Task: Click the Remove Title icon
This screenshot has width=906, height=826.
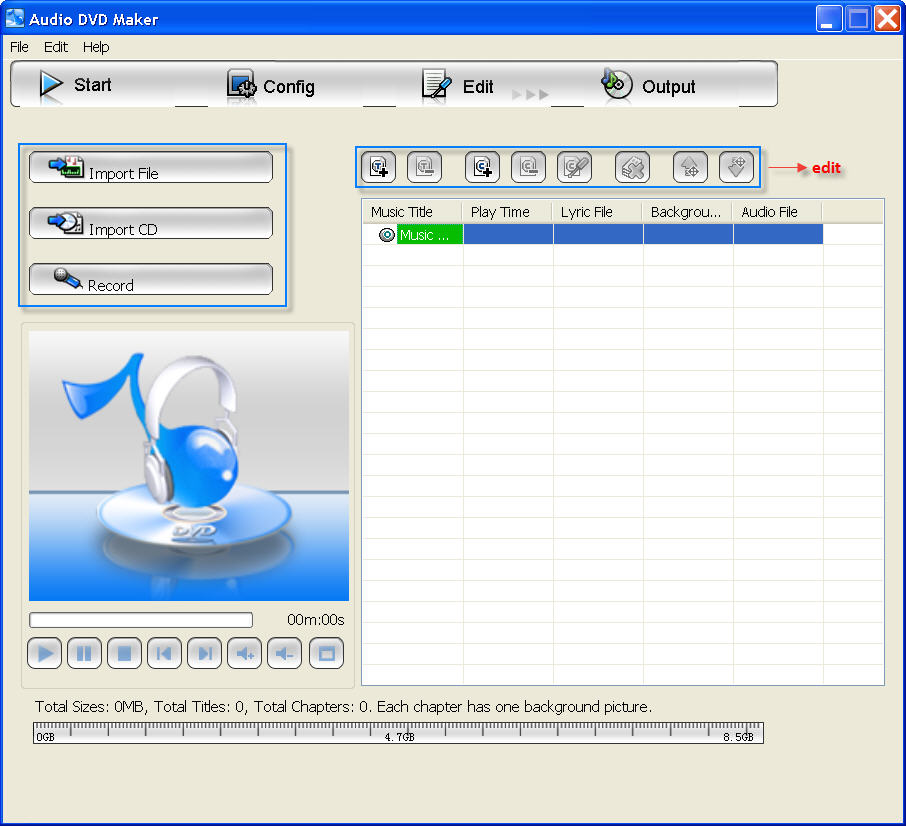Action: [425, 167]
